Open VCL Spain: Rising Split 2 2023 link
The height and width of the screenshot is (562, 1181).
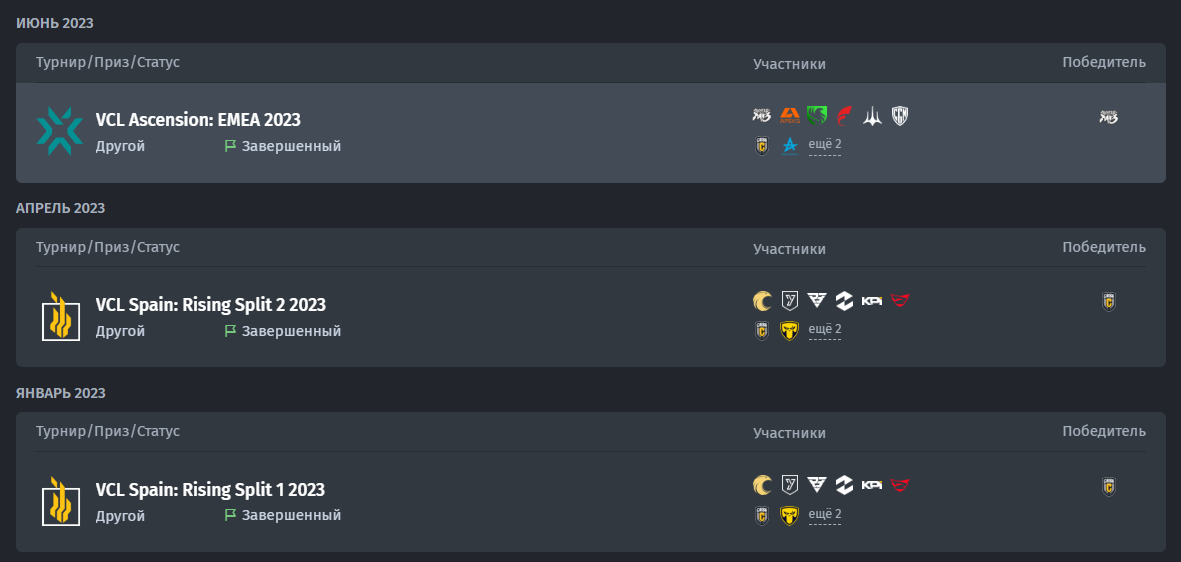pos(211,305)
